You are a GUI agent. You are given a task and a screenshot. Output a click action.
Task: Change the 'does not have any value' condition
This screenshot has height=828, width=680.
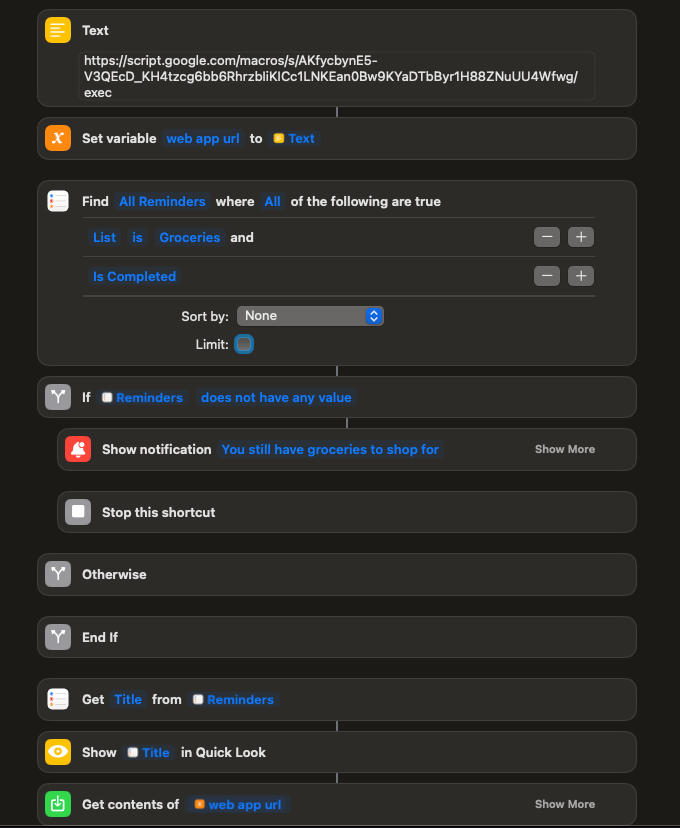[276, 398]
